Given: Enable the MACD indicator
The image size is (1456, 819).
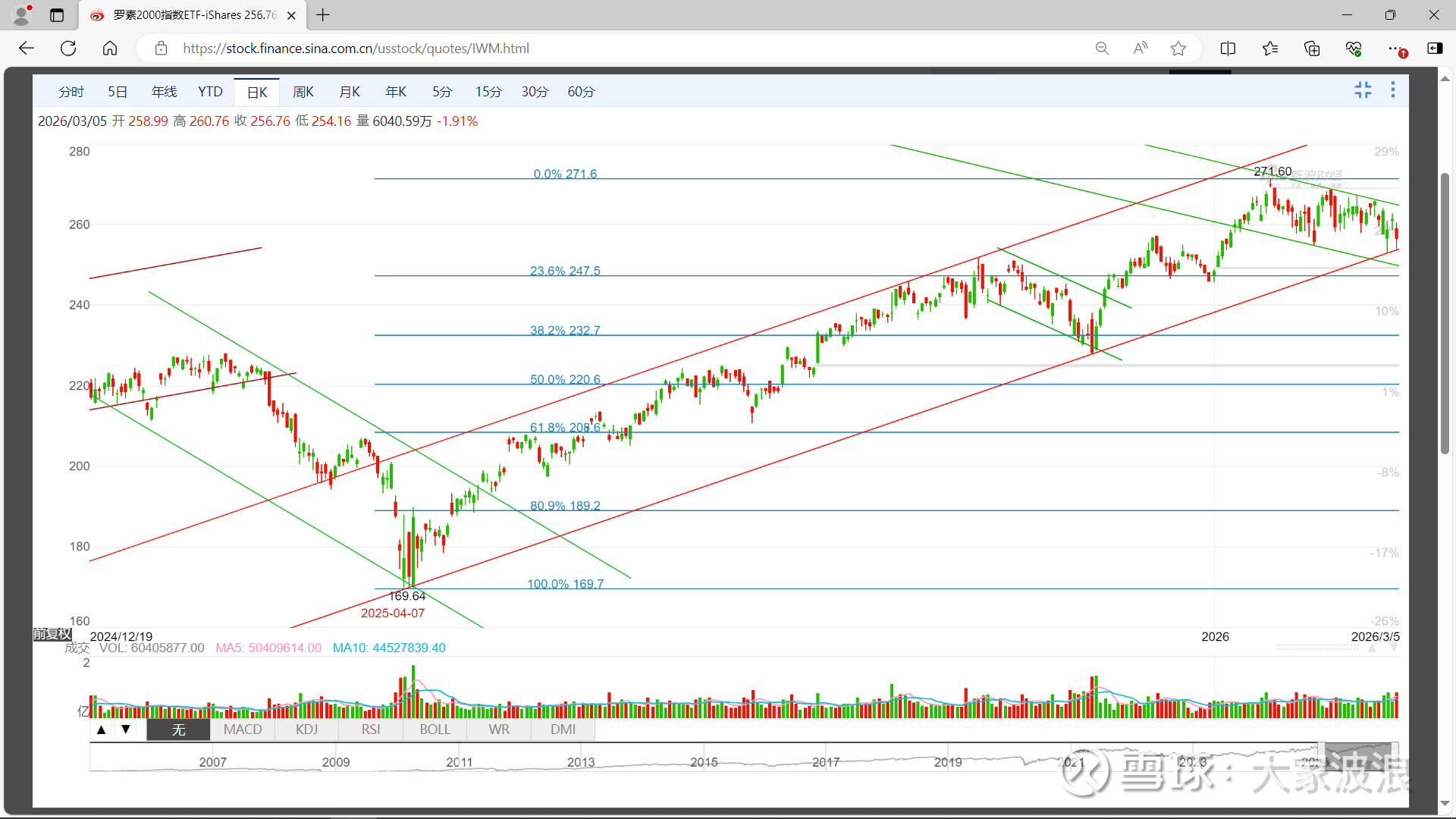Looking at the screenshot, I should coord(243,730).
